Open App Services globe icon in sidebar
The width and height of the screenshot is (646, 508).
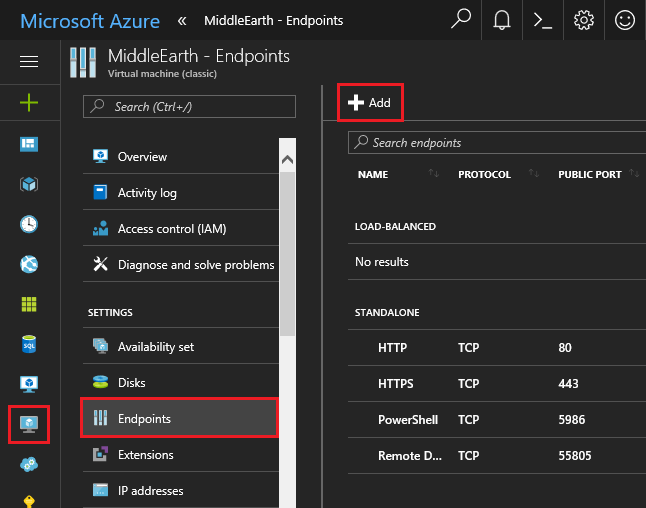[x=29, y=264]
